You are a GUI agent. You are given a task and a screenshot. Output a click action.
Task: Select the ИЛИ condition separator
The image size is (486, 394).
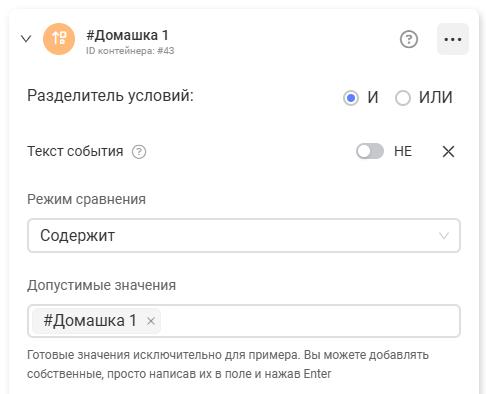(402, 98)
